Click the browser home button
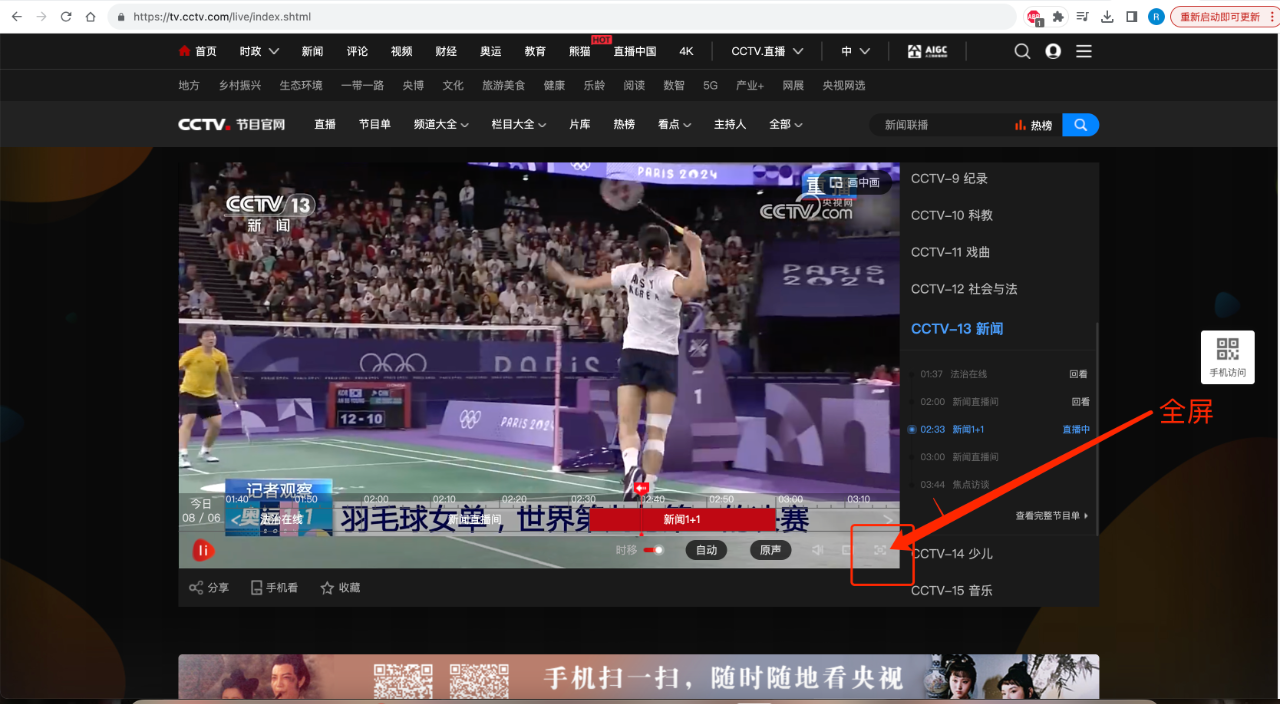Viewport: 1280px width, 704px height. pos(91,17)
